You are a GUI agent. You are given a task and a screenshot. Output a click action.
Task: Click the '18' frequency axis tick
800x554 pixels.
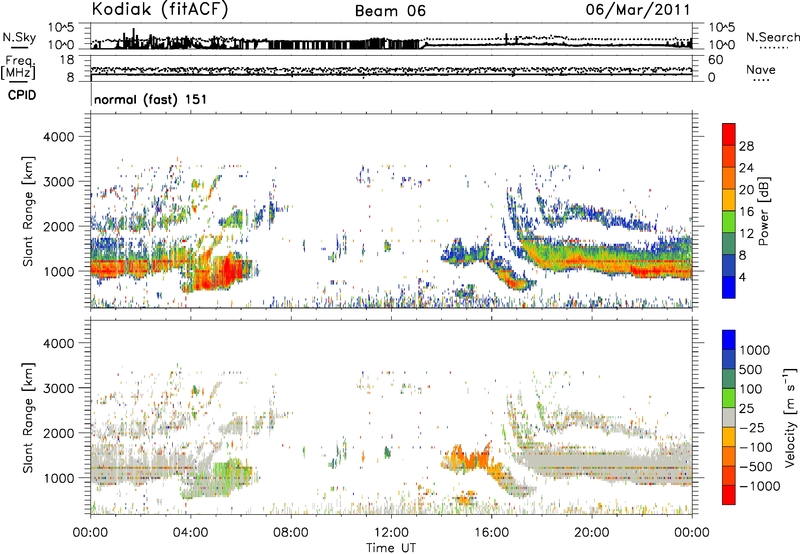click(67, 60)
